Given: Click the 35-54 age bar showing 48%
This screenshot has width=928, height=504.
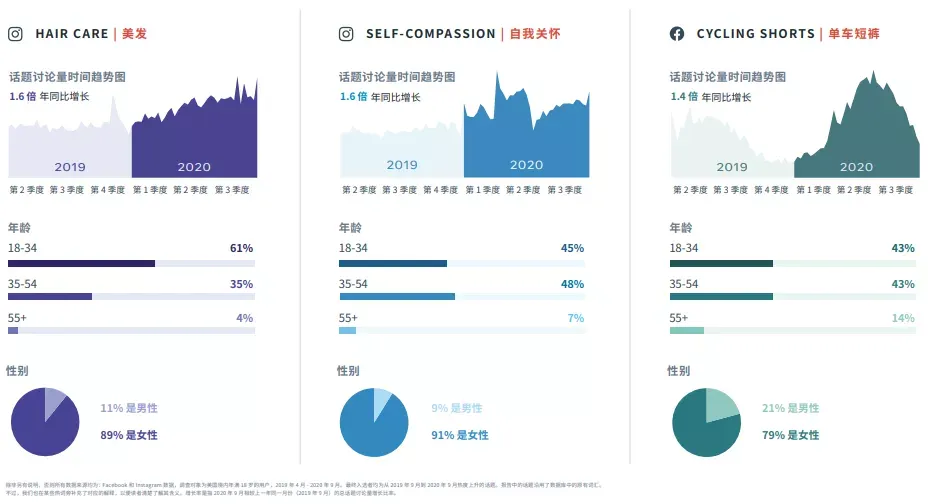Looking at the screenshot, I should pyautogui.click(x=462, y=296).
